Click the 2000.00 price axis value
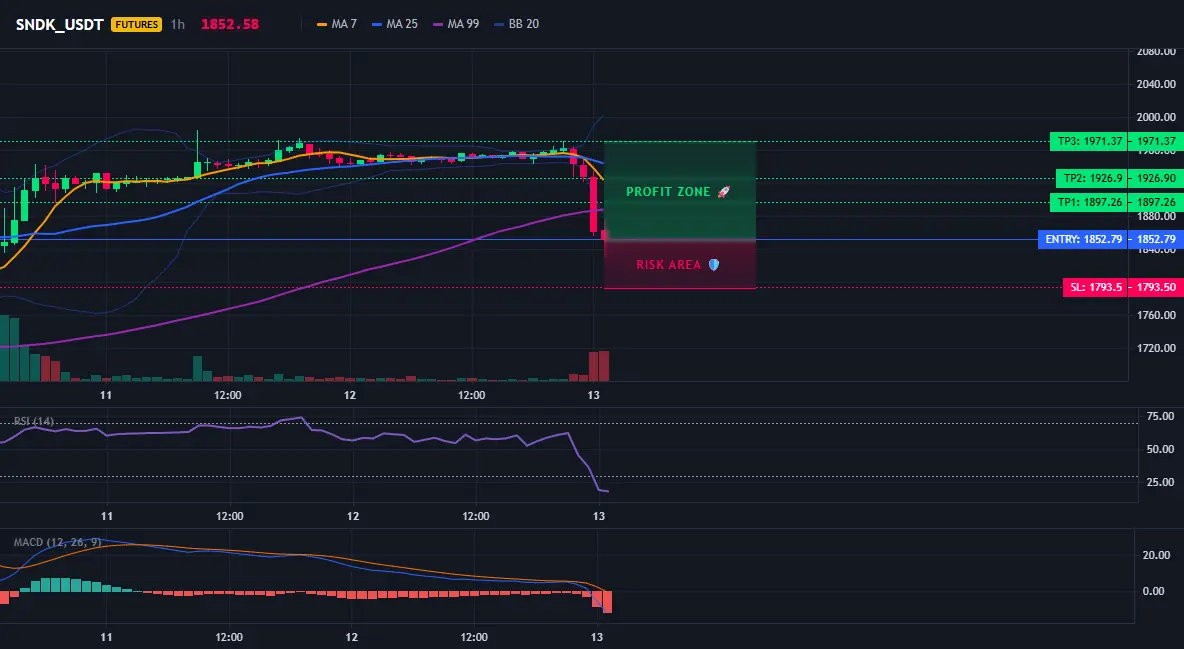This screenshot has height=649, width=1184. [x=1156, y=117]
